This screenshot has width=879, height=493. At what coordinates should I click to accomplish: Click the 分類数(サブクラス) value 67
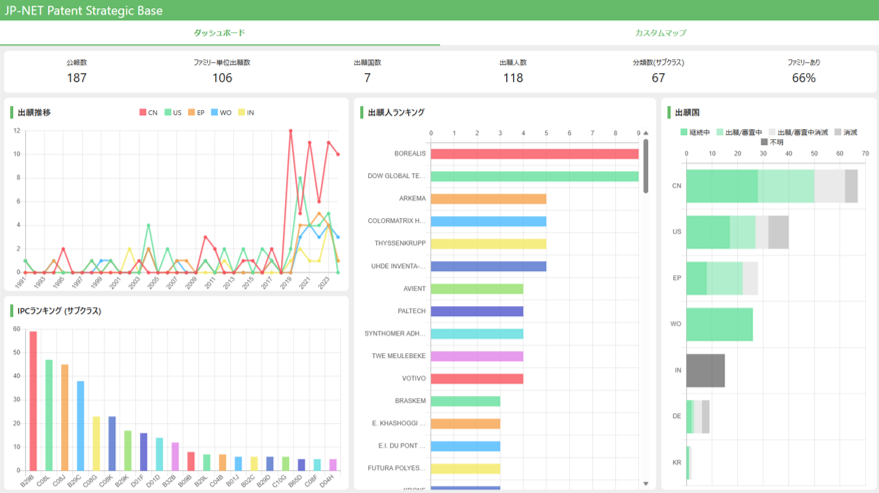[x=658, y=78]
